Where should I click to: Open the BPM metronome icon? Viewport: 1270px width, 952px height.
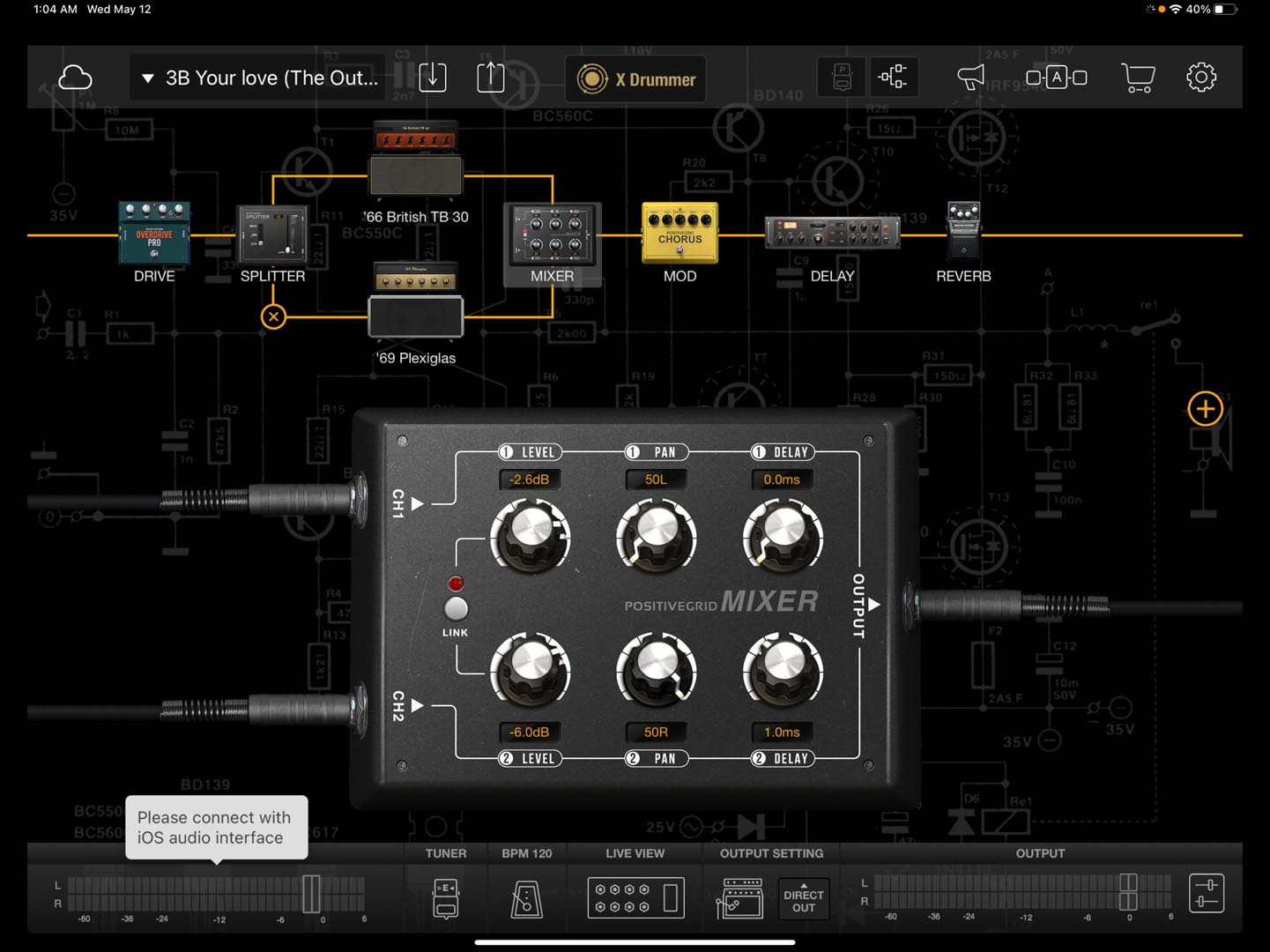click(x=527, y=898)
